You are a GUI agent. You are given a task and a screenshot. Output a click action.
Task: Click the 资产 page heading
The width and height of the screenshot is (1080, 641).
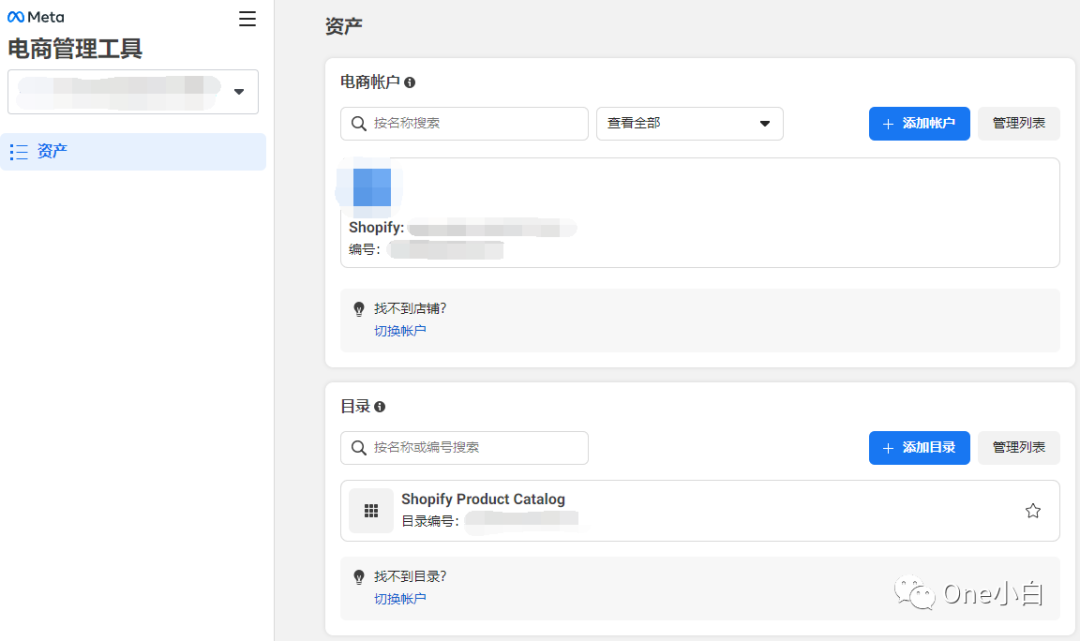click(x=344, y=26)
